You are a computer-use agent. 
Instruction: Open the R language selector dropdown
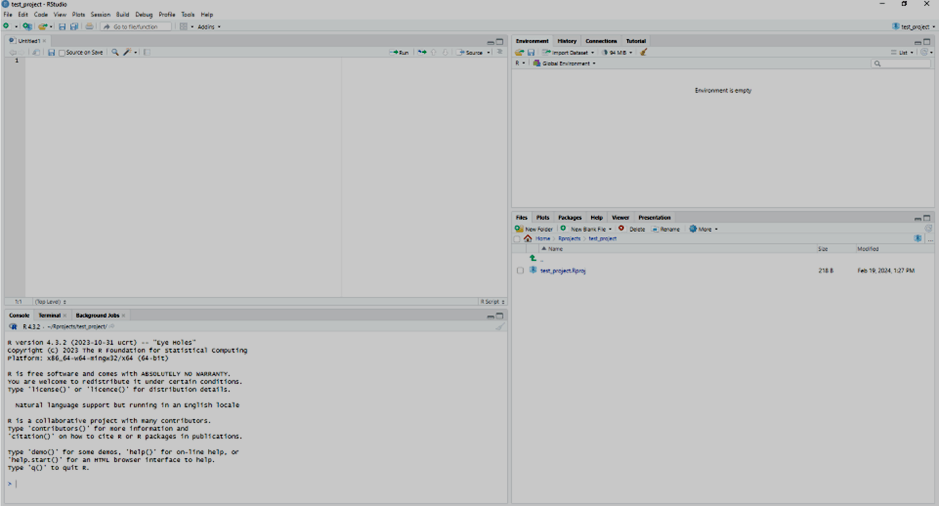520,63
